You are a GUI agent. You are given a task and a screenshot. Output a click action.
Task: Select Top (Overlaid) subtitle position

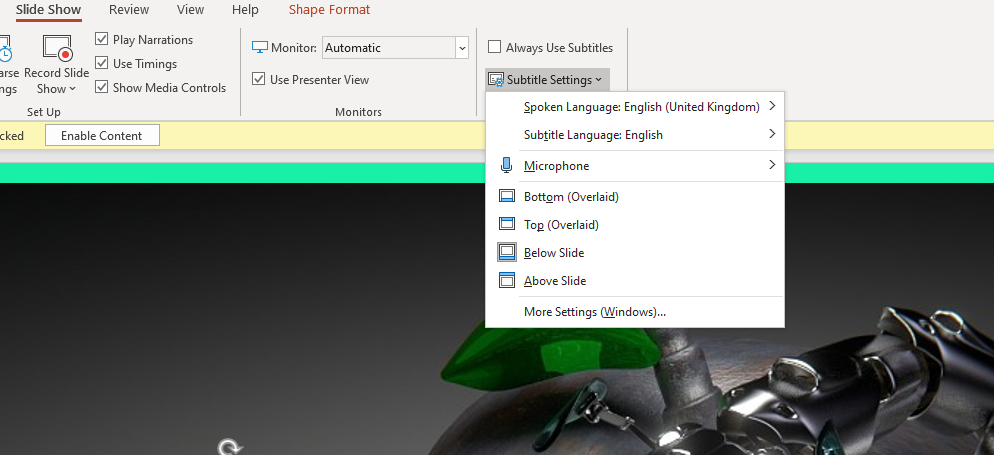(x=635, y=224)
